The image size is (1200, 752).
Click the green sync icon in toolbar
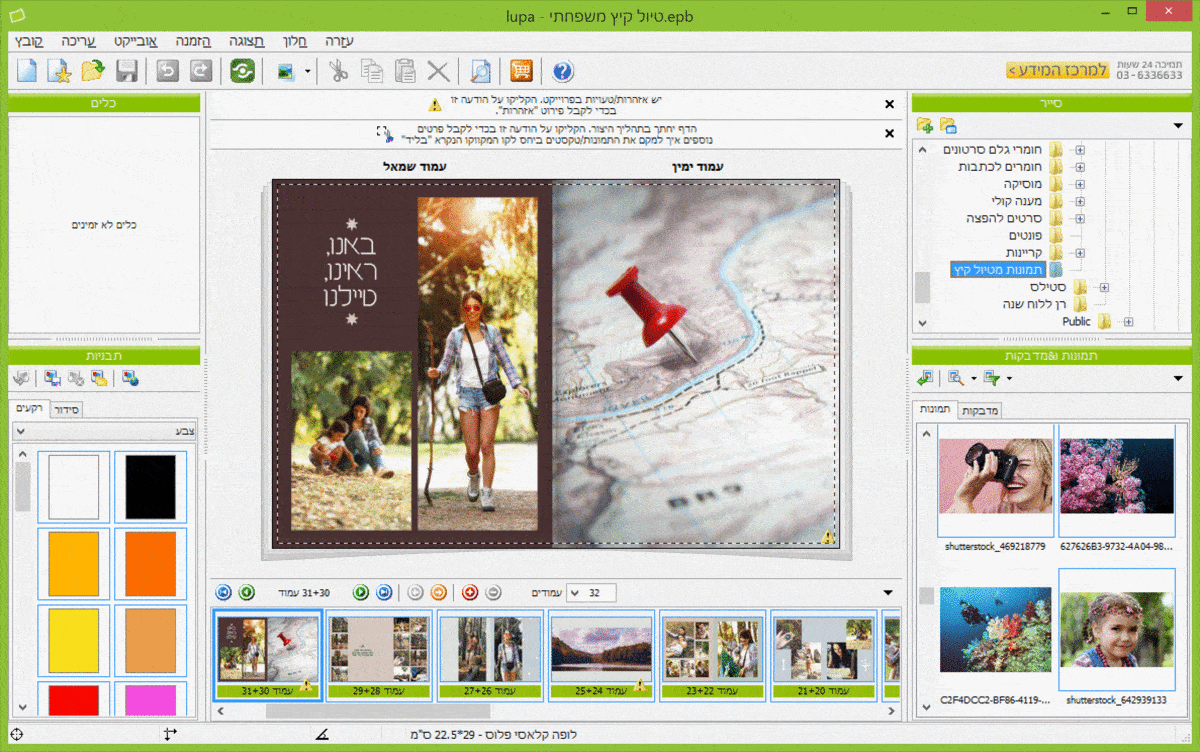click(x=242, y=71)
